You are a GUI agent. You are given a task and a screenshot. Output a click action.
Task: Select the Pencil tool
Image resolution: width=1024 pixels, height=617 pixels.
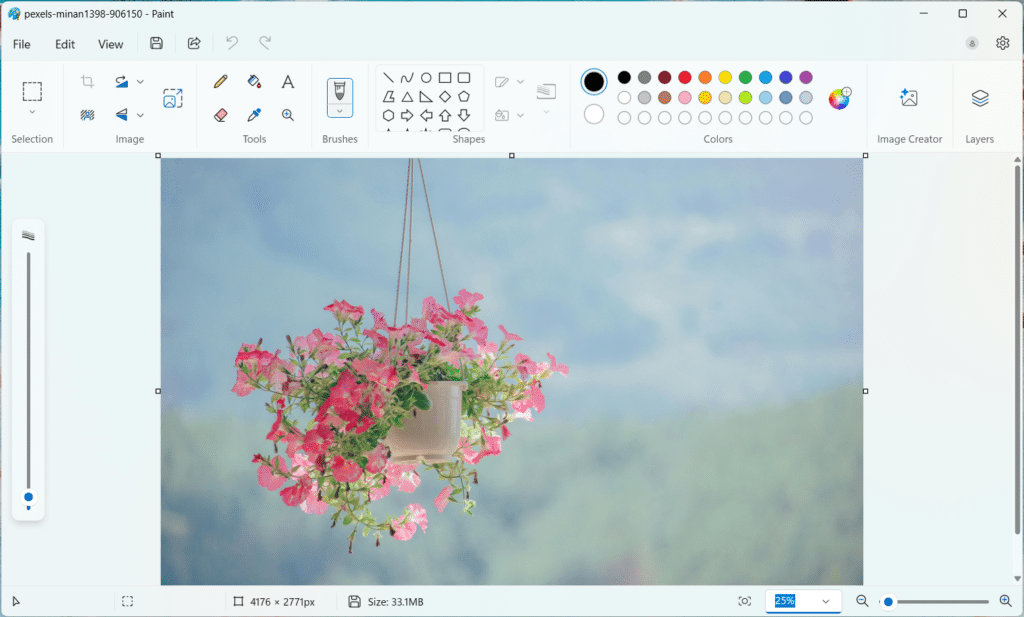[x=220, y=82]
